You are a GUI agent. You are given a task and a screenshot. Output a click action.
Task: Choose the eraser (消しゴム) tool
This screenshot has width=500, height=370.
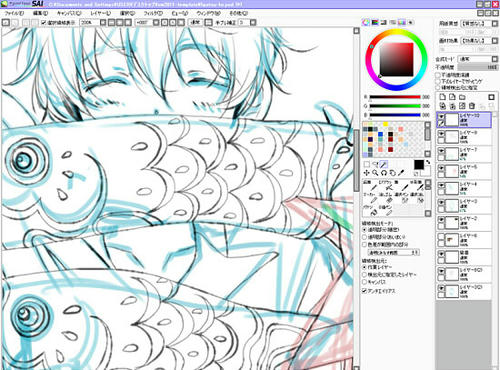pyautogui.click(x=387, y=198)
